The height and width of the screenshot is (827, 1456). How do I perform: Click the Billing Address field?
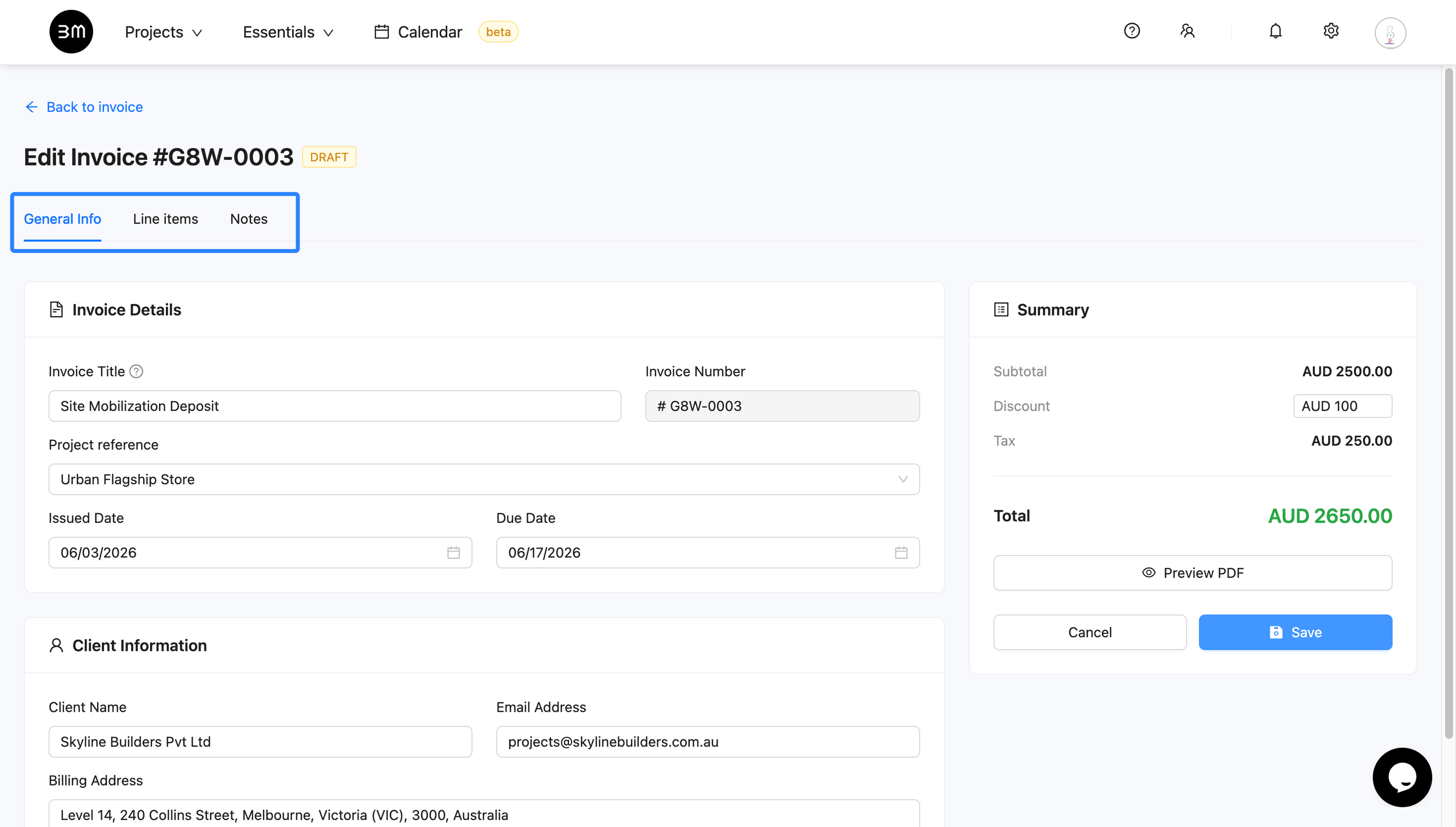coord(484,814)
